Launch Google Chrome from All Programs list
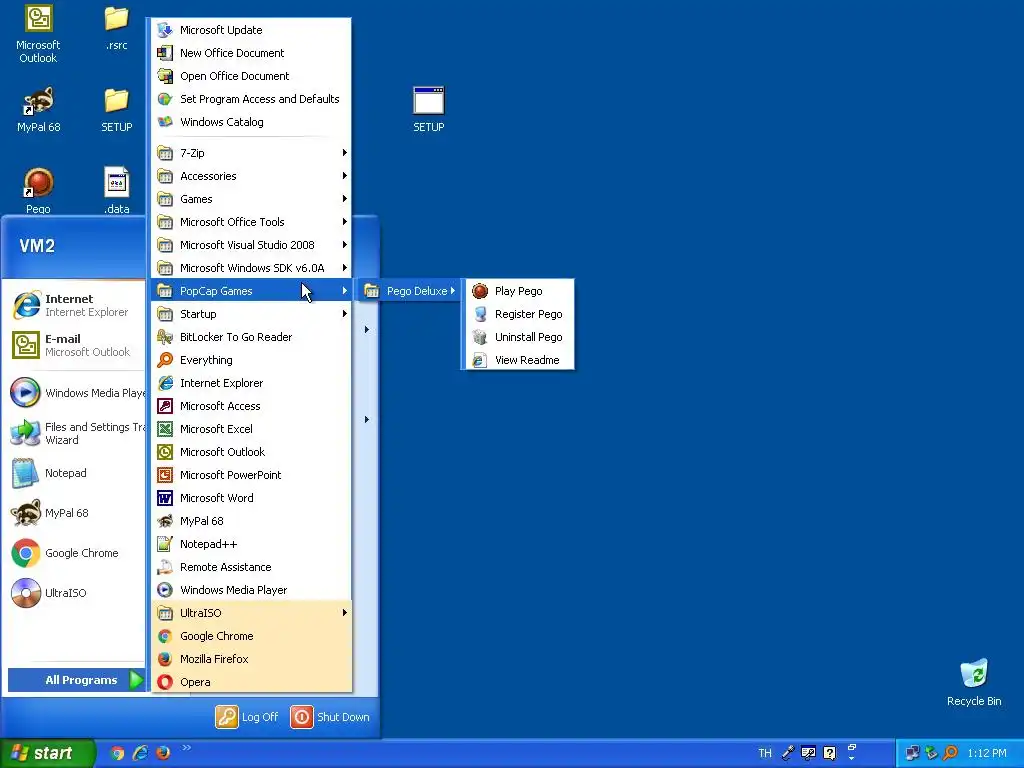 click(252, 636)
